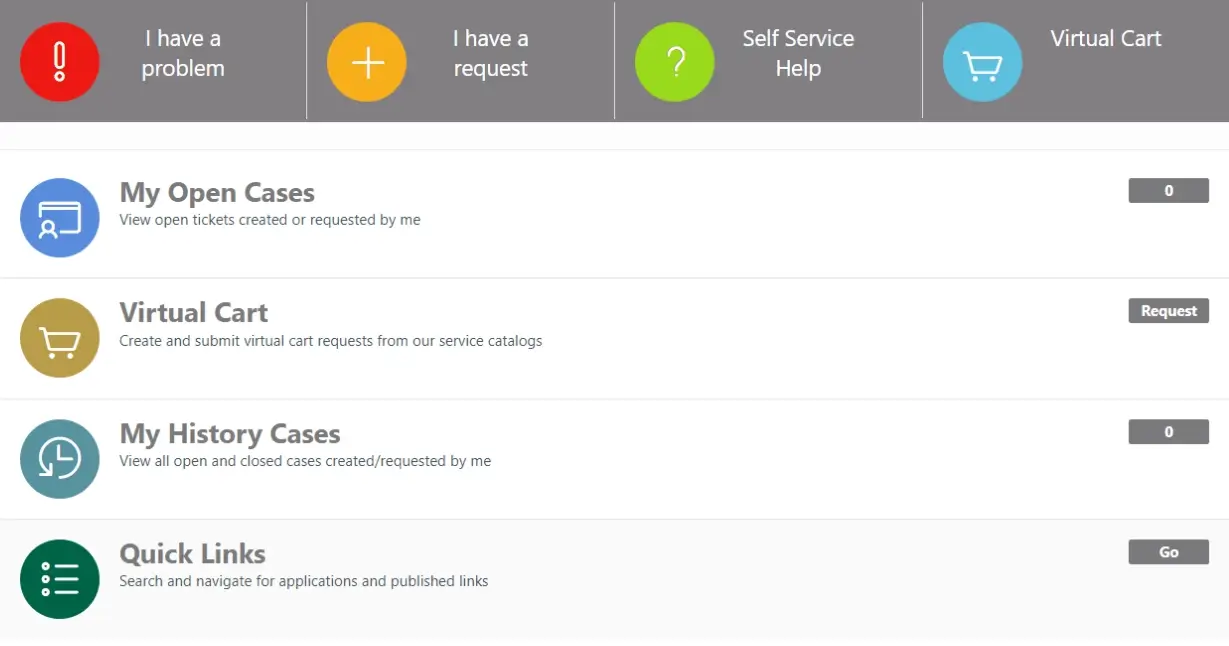Image resolution: width=1229 pixels, height=646 pixels.
Task: Open the My Open Cases heading
Action: 217,193
